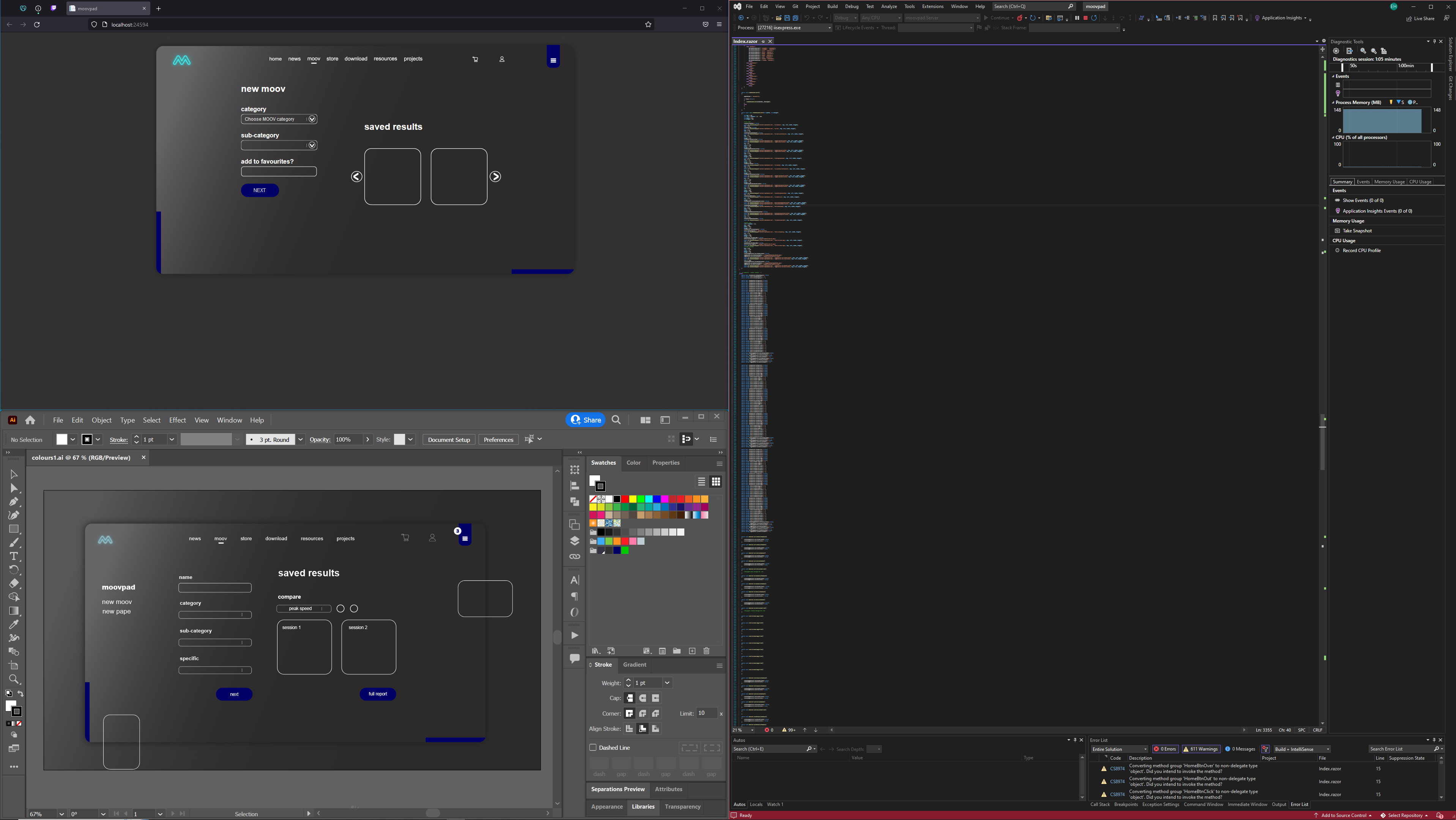The height and width of the screenshot is (820, 1456).
Task: Select the Eyedropper tool in Illustrator
Action: click(x=14, y=624)
